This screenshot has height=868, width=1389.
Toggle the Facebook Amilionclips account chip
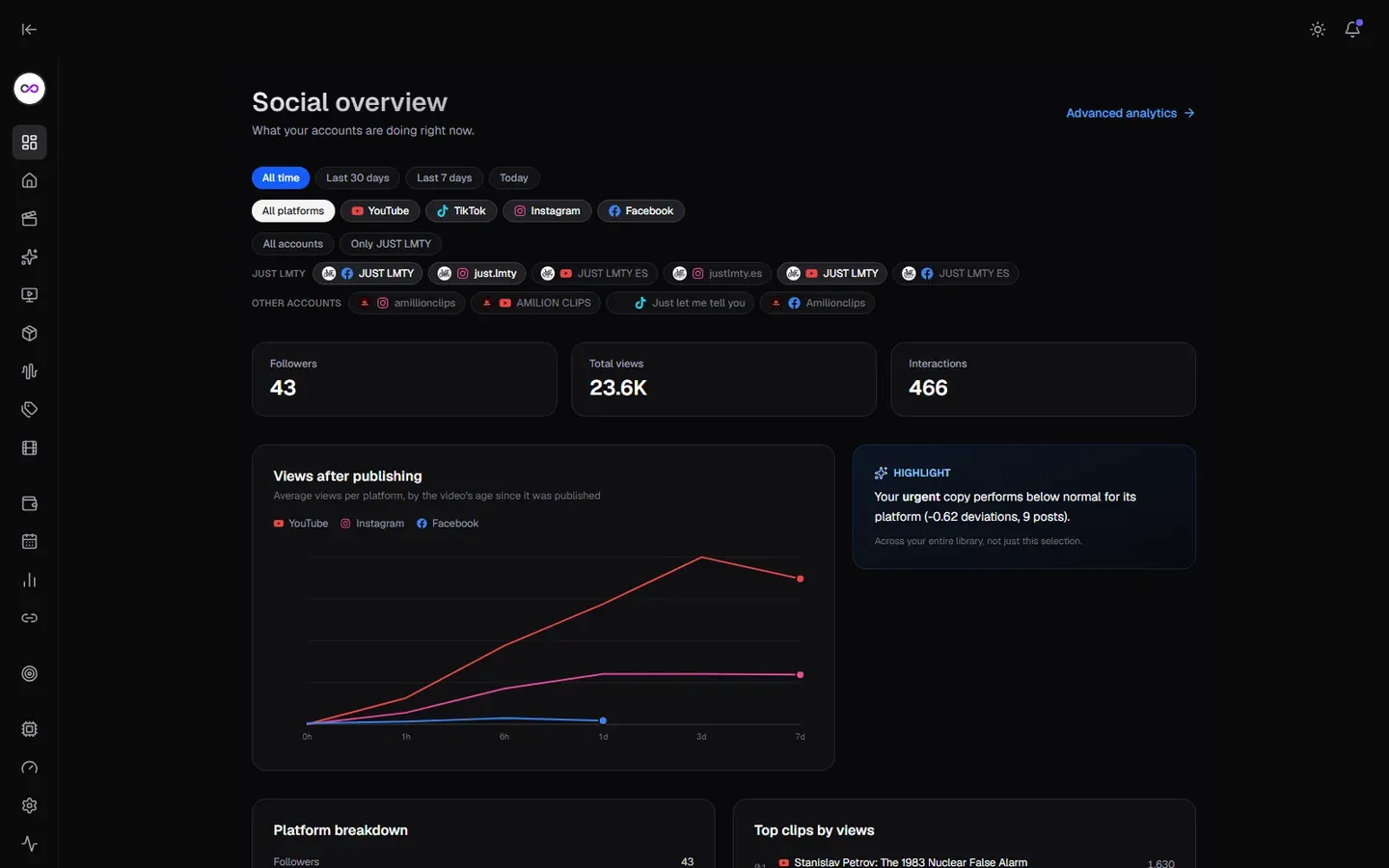817,303
